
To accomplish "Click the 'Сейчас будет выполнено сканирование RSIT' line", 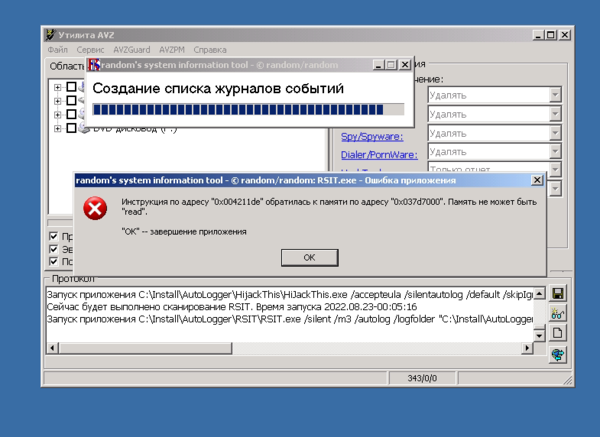I will (x=232, y=307).
